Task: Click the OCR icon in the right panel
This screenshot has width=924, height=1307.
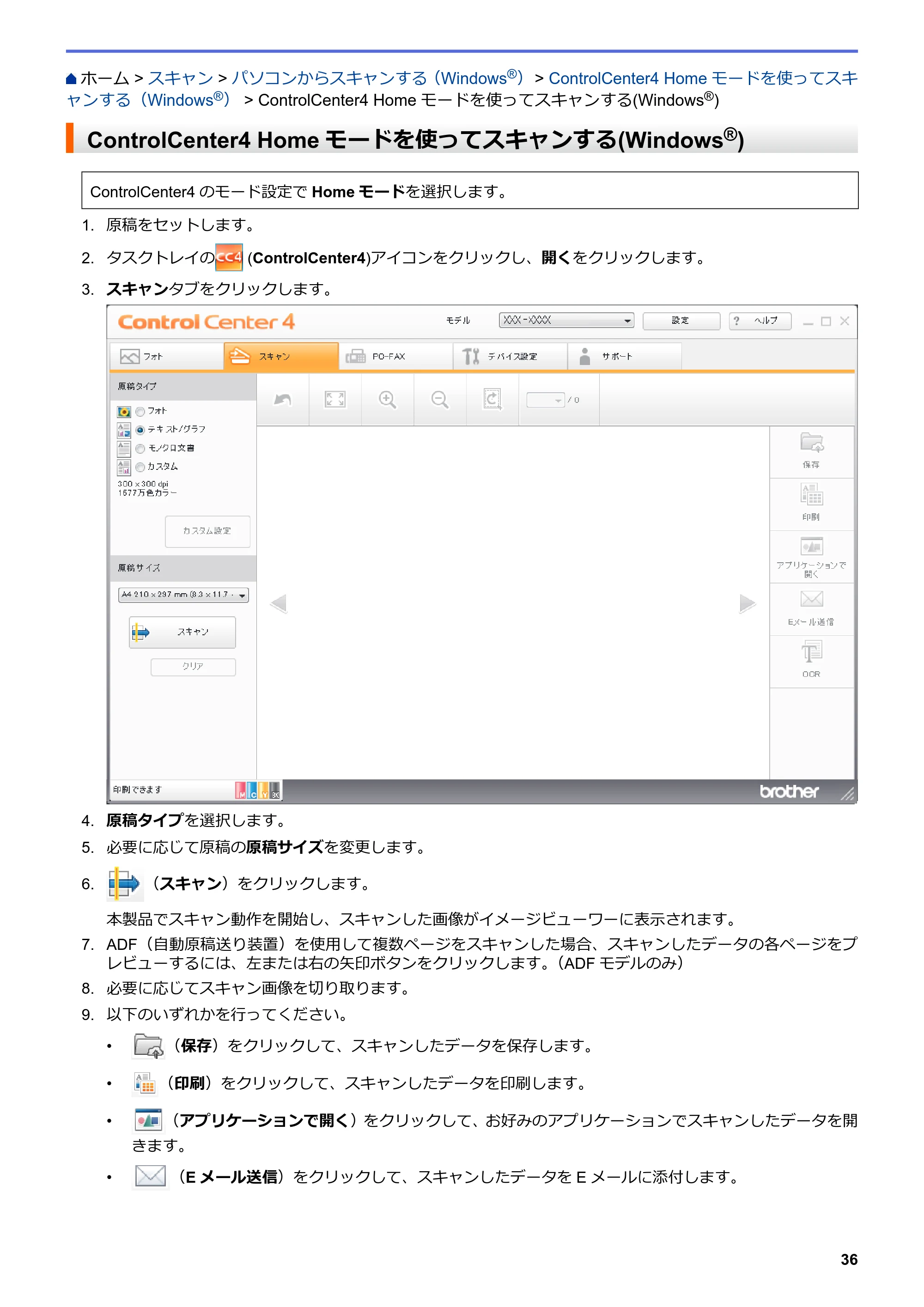Action: (x=811, y=652)
